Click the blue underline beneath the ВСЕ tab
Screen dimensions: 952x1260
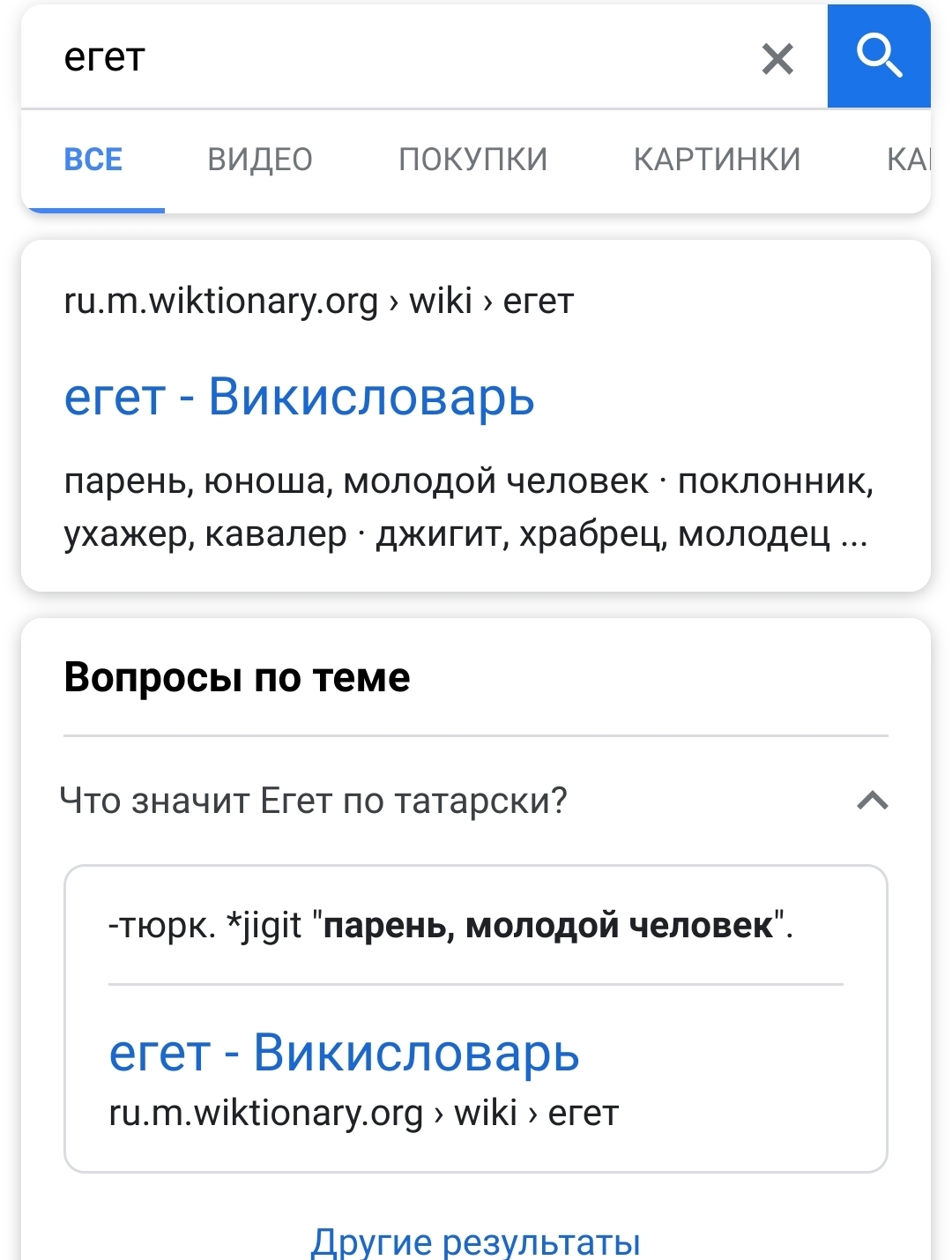pos(93,210)
